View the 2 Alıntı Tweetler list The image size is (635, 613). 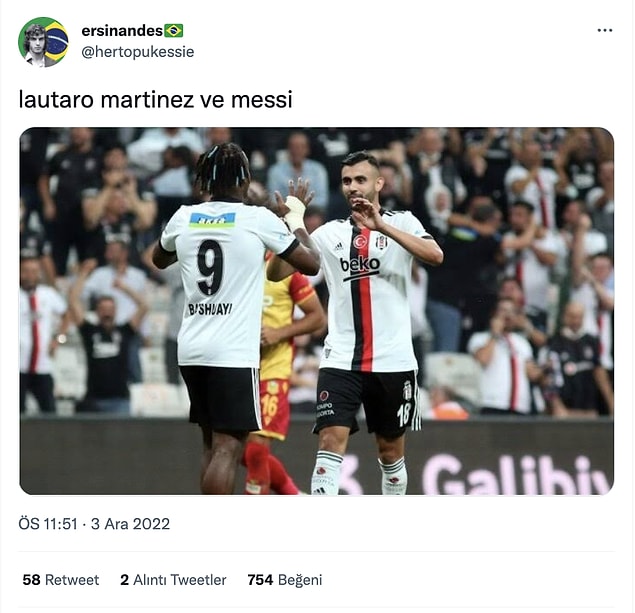coord(173,580)
